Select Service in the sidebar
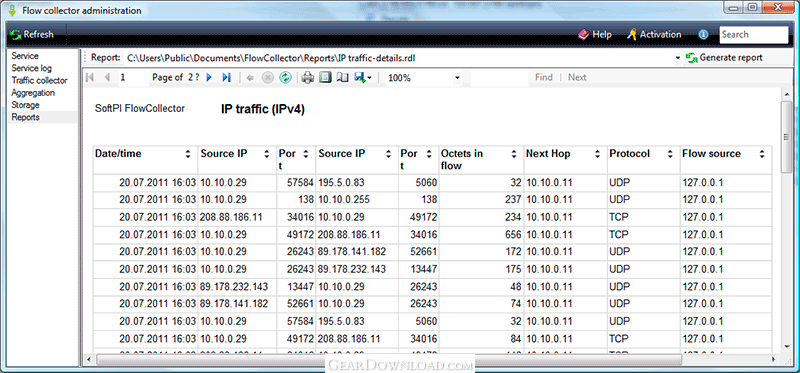The height and width of the screenshot is (373, 800). tap(25, 56)
